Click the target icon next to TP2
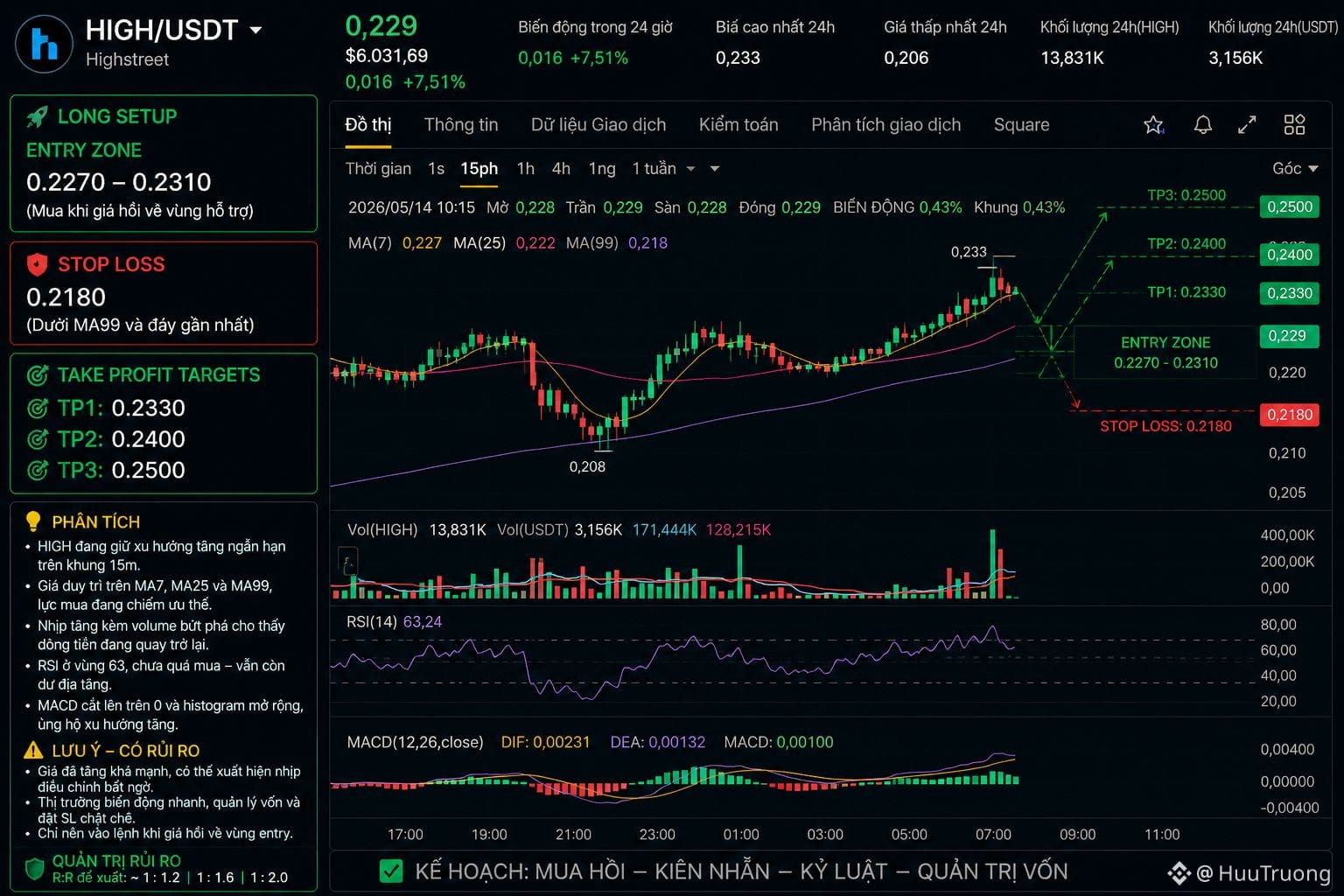 coord(38,439)
